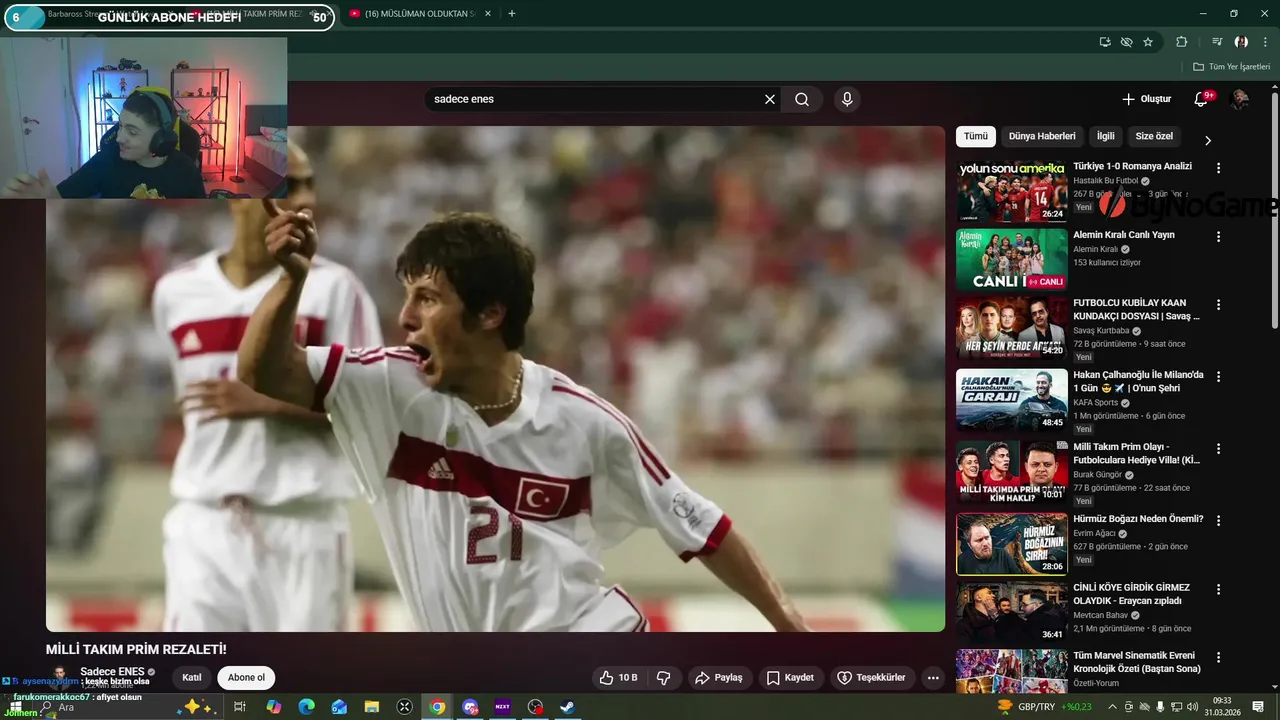
Task: Open options for Alemin Kıralı Canlı Yayın
Action: (1218, 237)
